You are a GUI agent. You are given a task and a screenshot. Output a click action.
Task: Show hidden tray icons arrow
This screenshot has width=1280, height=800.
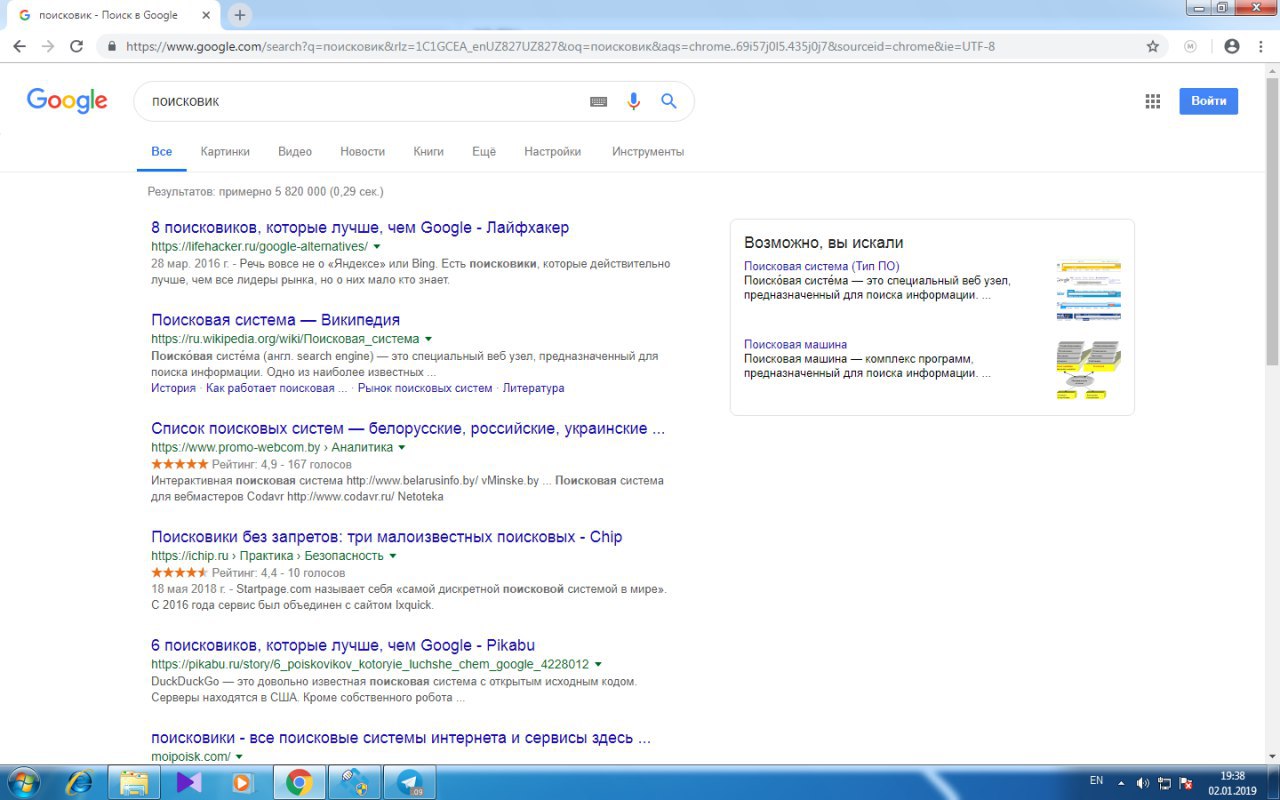[1122, 782]
